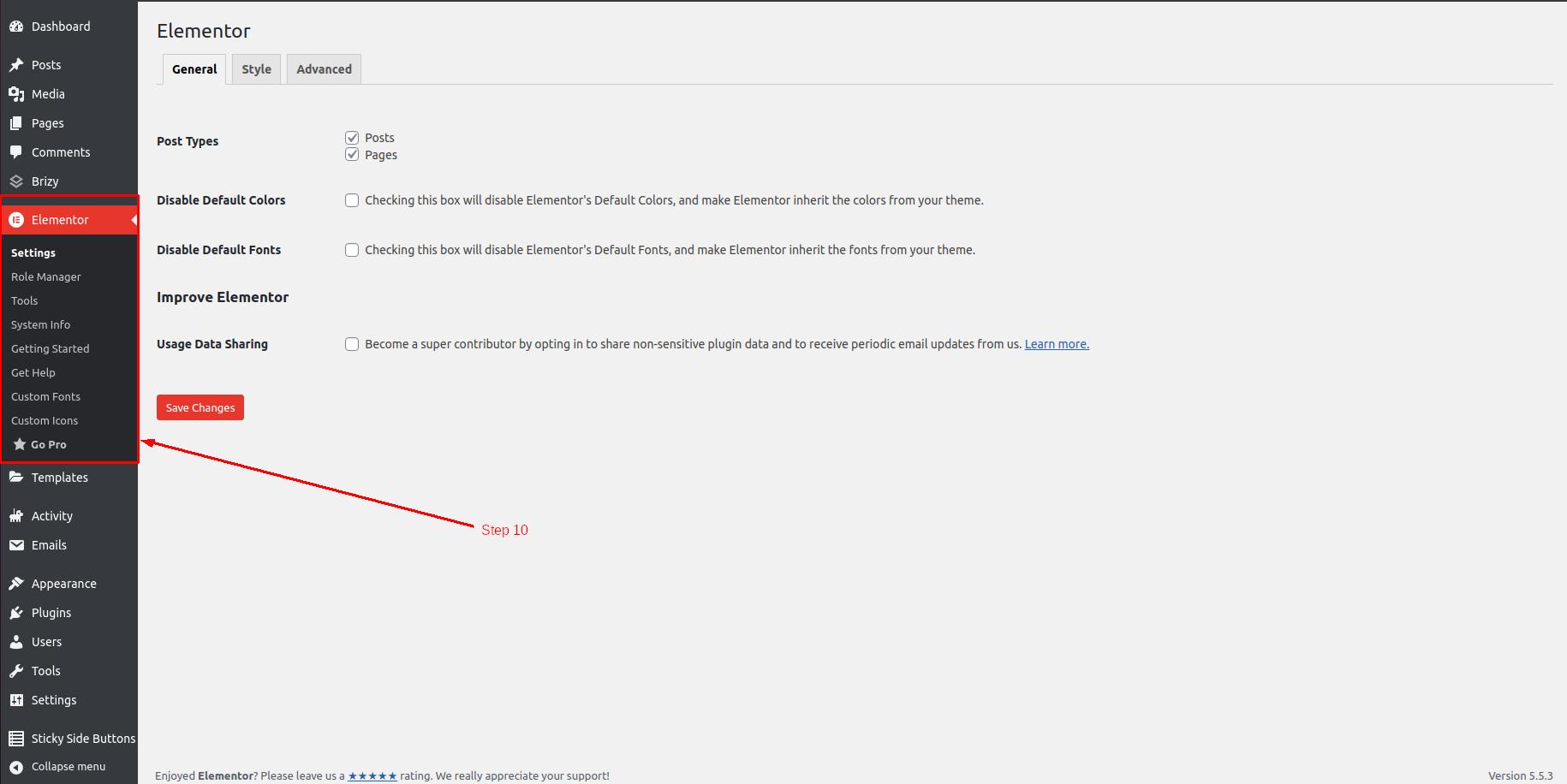
Task: Open Custom Fonts submenu item
Action: (x=46, y=396)
